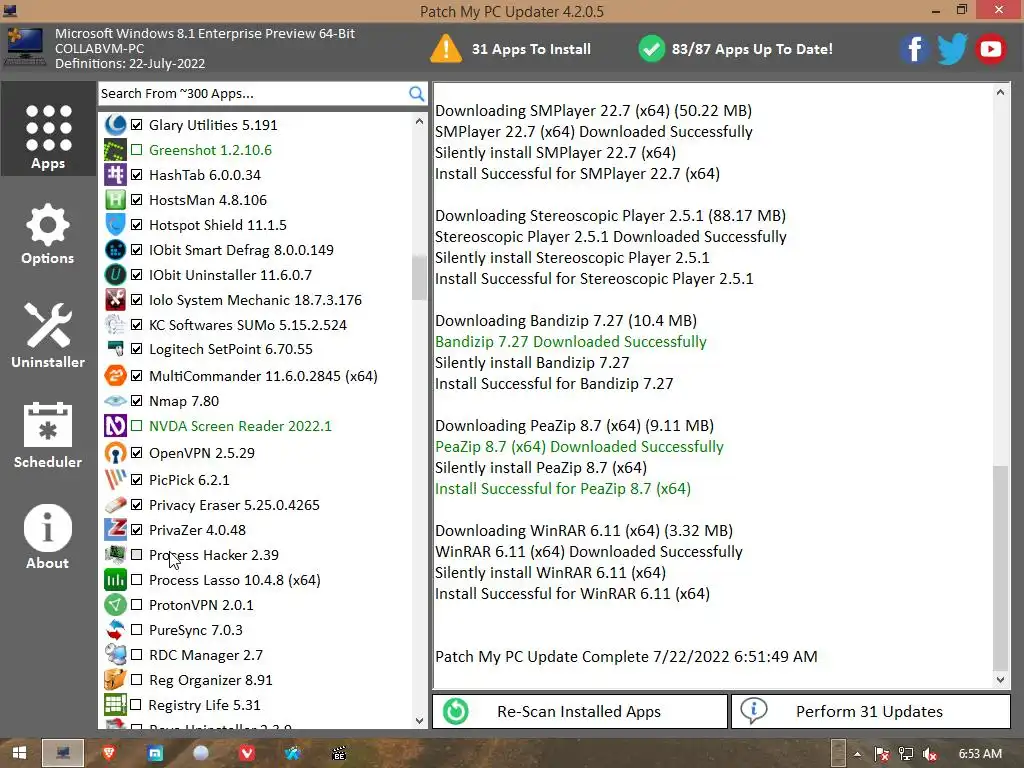The image size is (1024, 768).
Task: Click the NVDA Screen Reader icon
Action: click(x=115, y=426)
